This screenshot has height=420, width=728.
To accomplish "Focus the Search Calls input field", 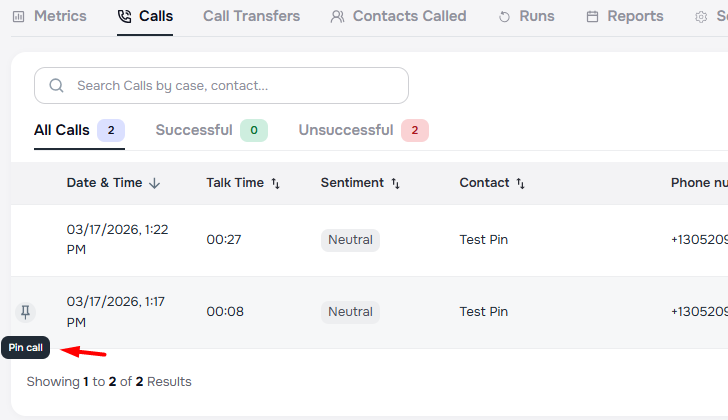I will tap(235, 86).
